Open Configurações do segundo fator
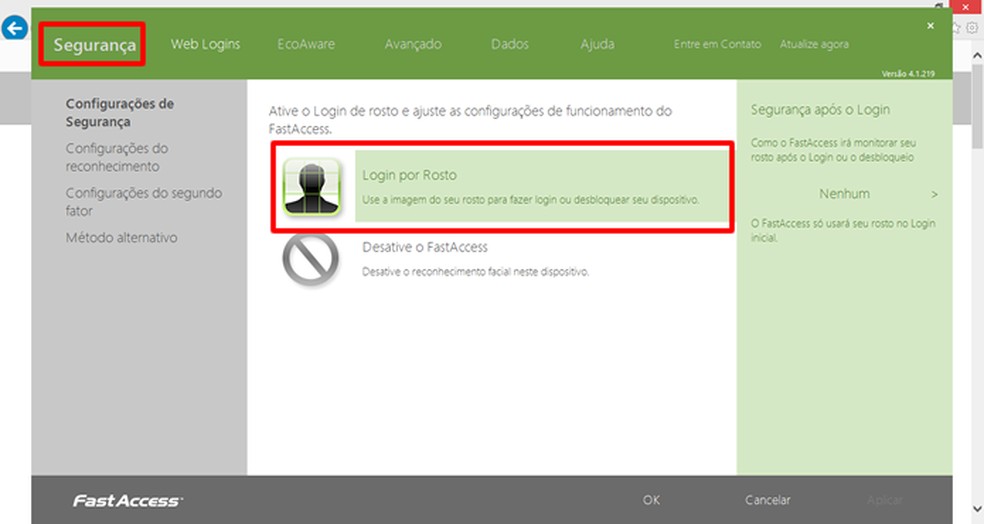Screen dimensions: 984x524 144,201
